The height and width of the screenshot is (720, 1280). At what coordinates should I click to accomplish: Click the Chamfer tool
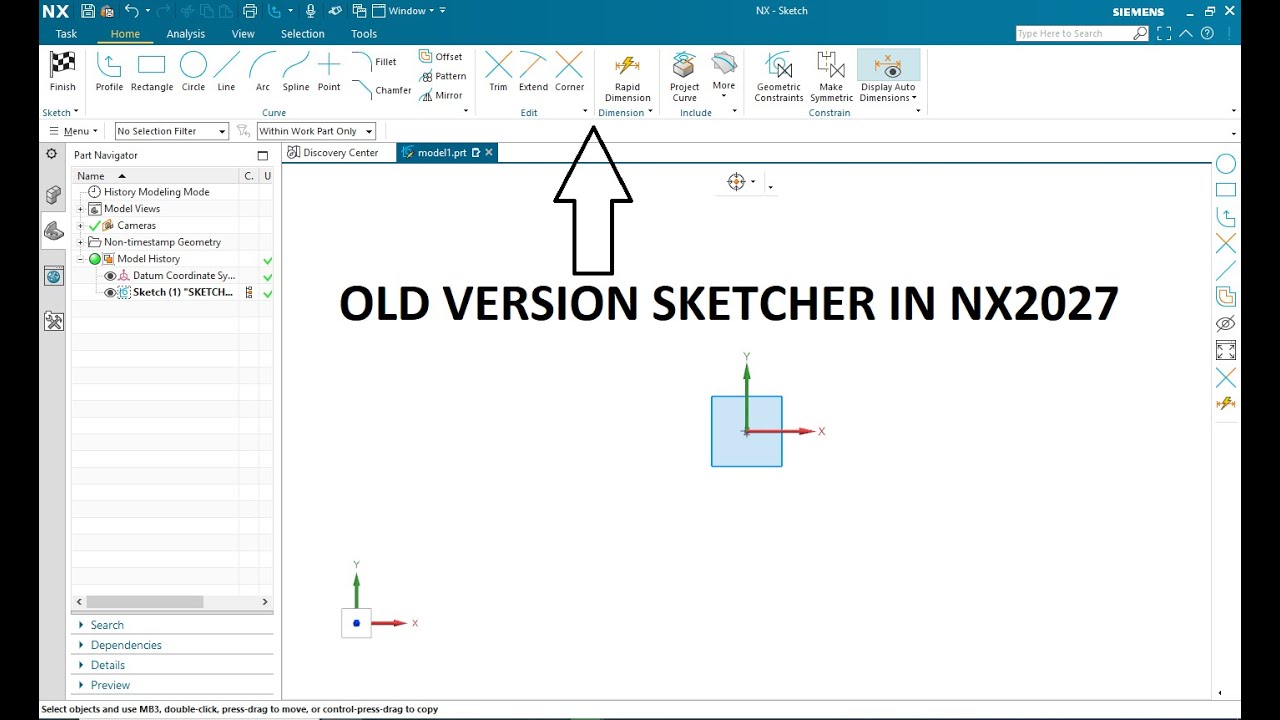381,90
